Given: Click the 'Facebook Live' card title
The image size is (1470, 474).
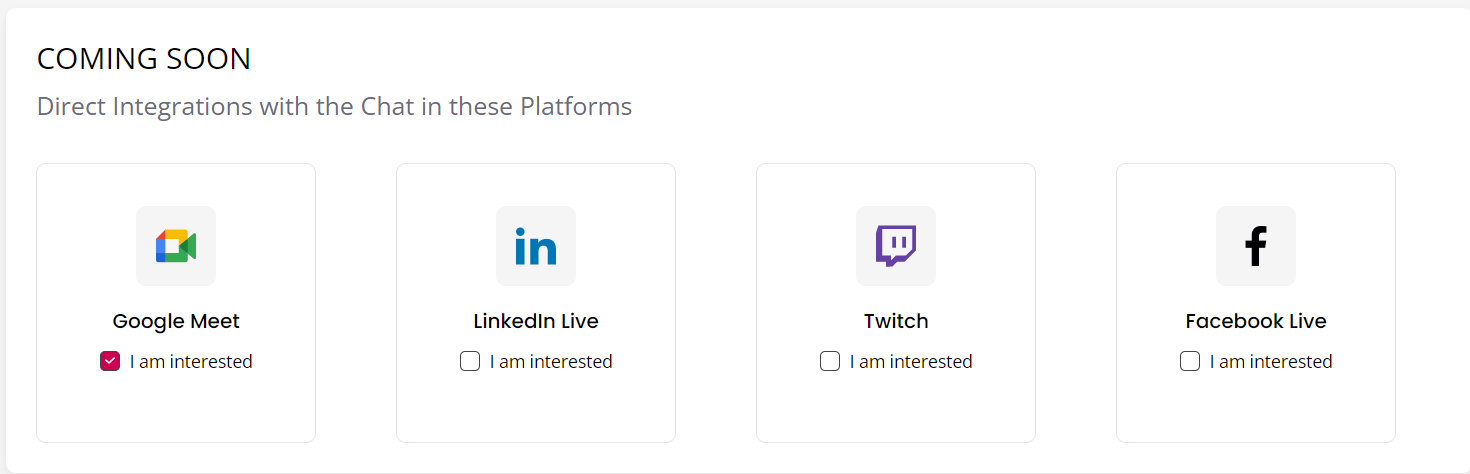Looking at the screenshot, I should 1256,321.
